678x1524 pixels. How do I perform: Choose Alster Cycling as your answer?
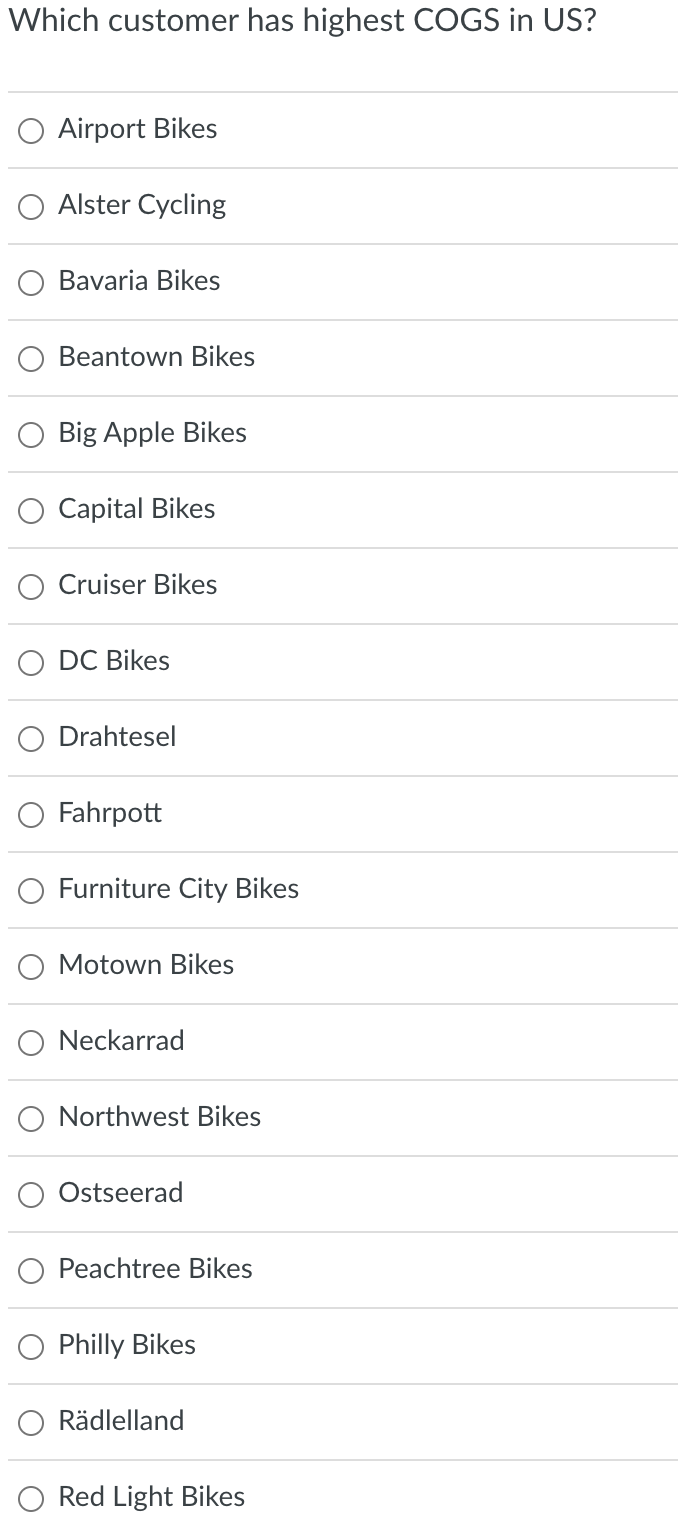tap(30, 207)
